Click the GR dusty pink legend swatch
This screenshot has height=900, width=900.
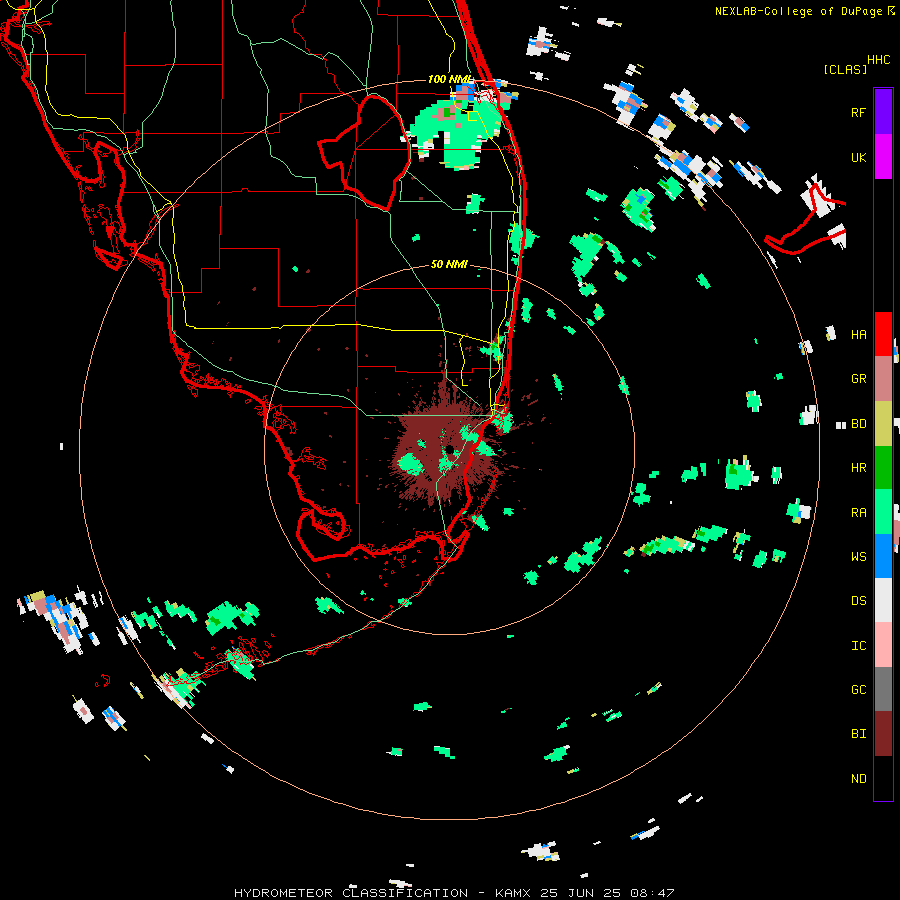coord(883,379)
